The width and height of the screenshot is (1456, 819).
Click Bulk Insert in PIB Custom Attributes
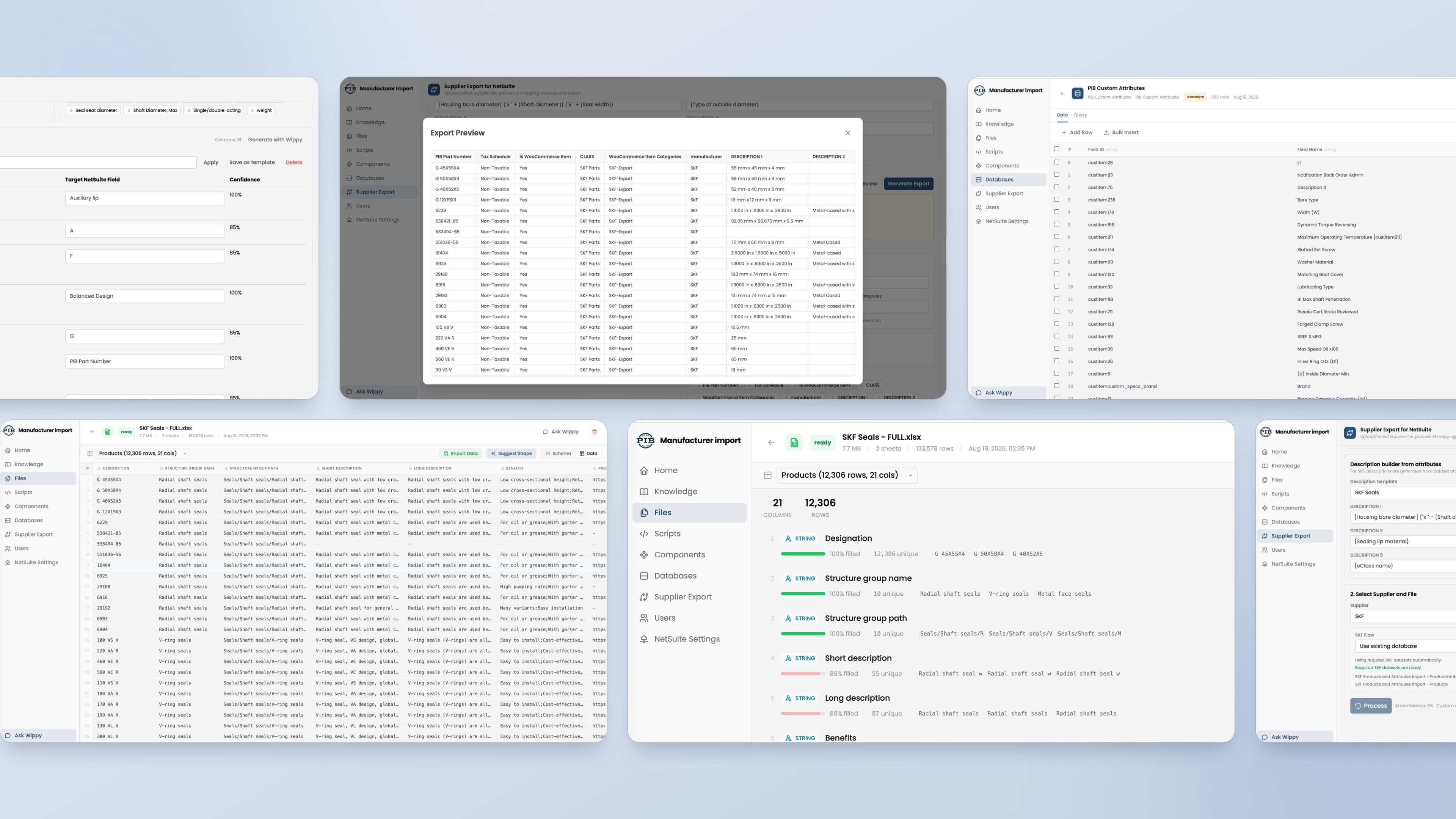pyautogui.click(x=1121, y=132)
